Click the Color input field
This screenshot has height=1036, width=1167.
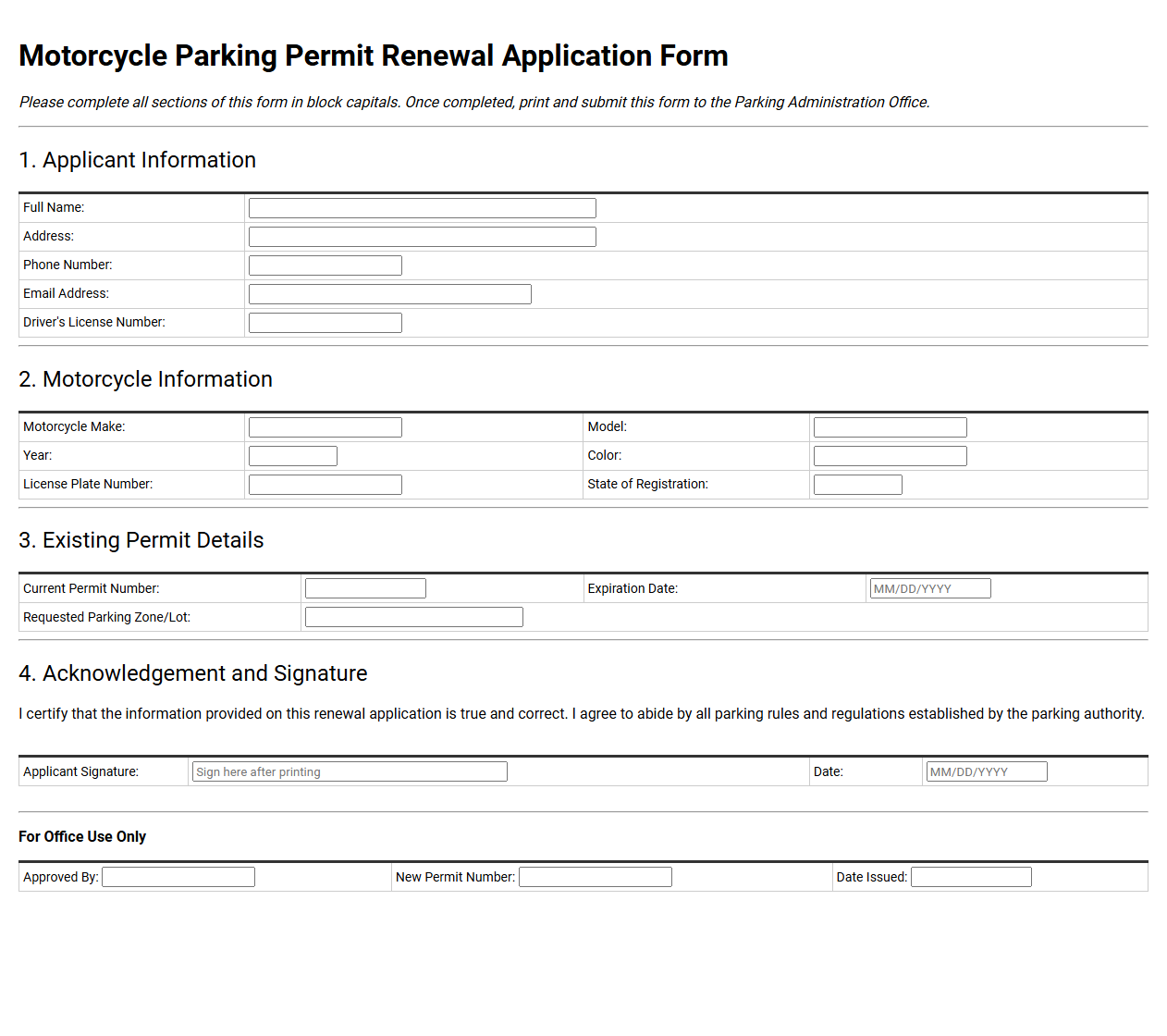pyautogui.click(x=891, y=456)
